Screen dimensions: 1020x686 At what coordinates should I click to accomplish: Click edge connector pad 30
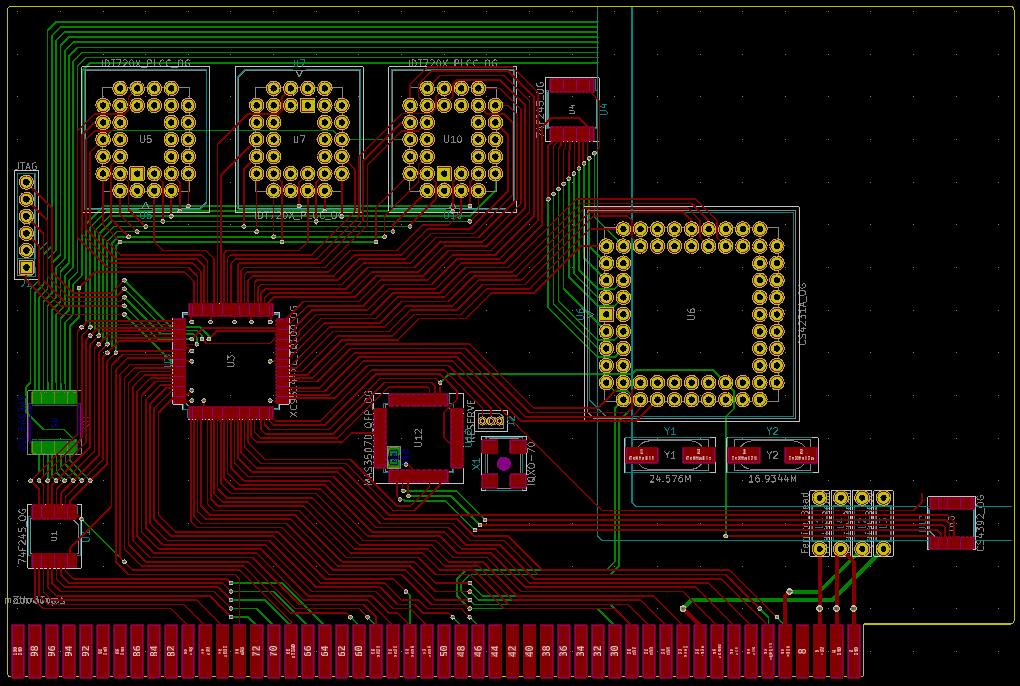[613, 651]
